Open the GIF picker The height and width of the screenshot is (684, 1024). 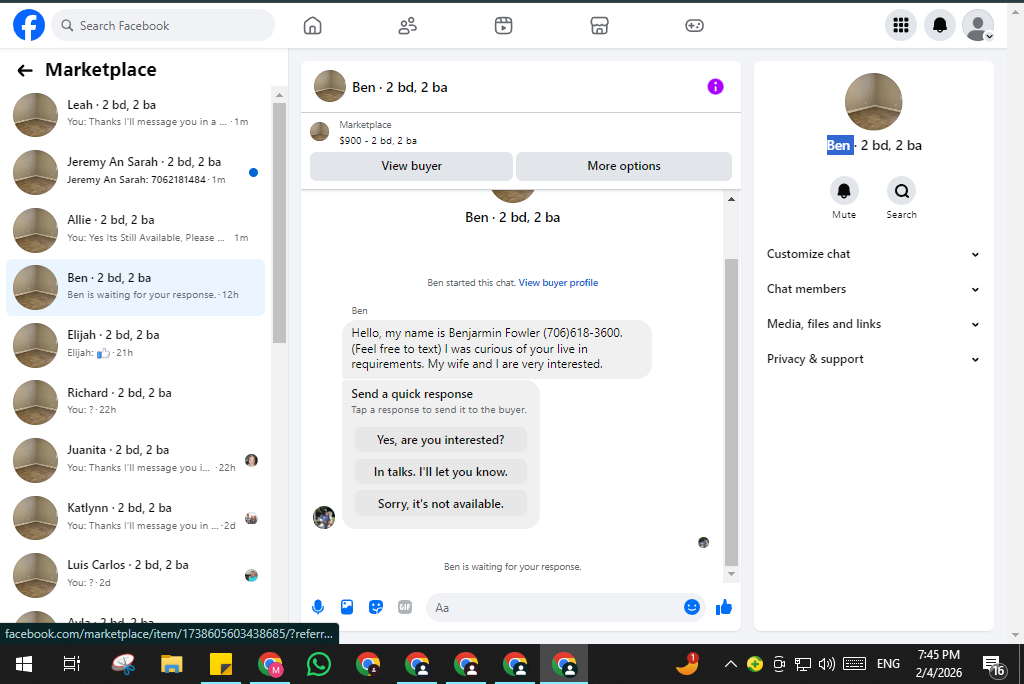(x=405, y=608)
